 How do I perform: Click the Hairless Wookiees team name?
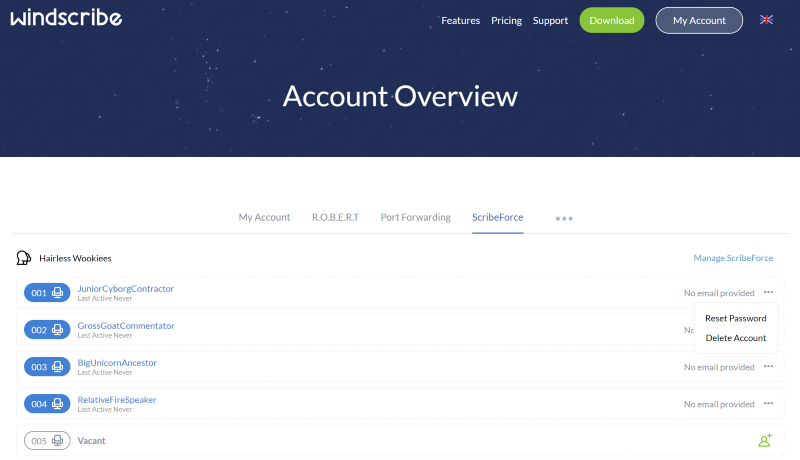pyautogui.click(x=75, y=259)
